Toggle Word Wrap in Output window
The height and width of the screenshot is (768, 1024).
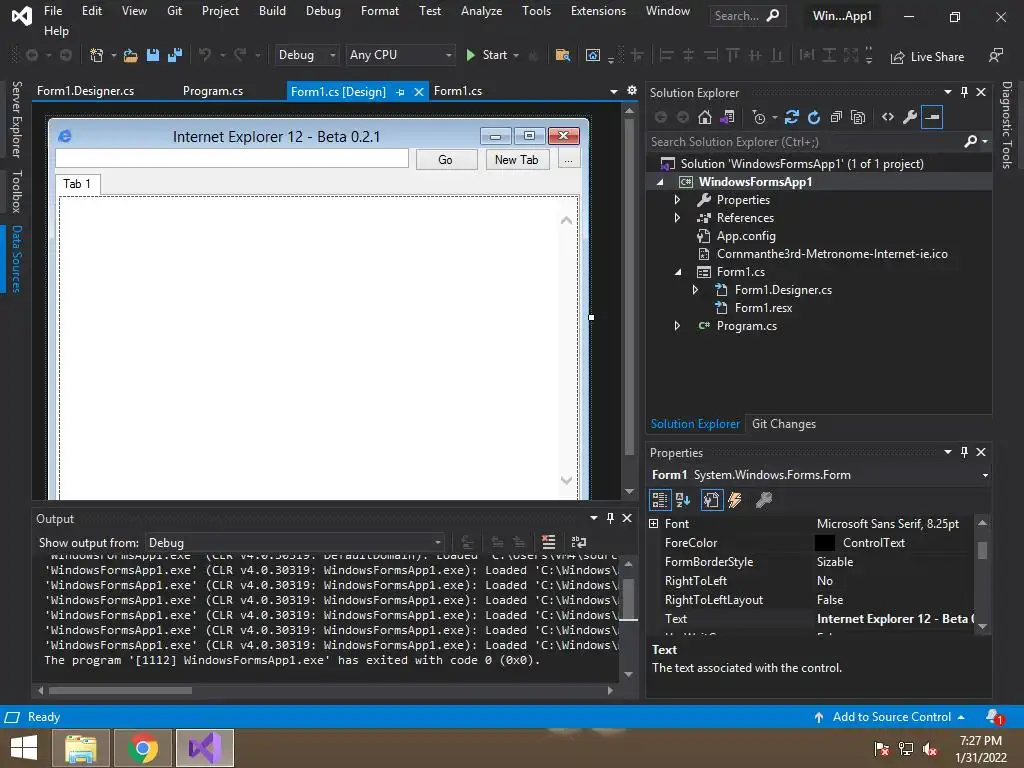point(579,542)
